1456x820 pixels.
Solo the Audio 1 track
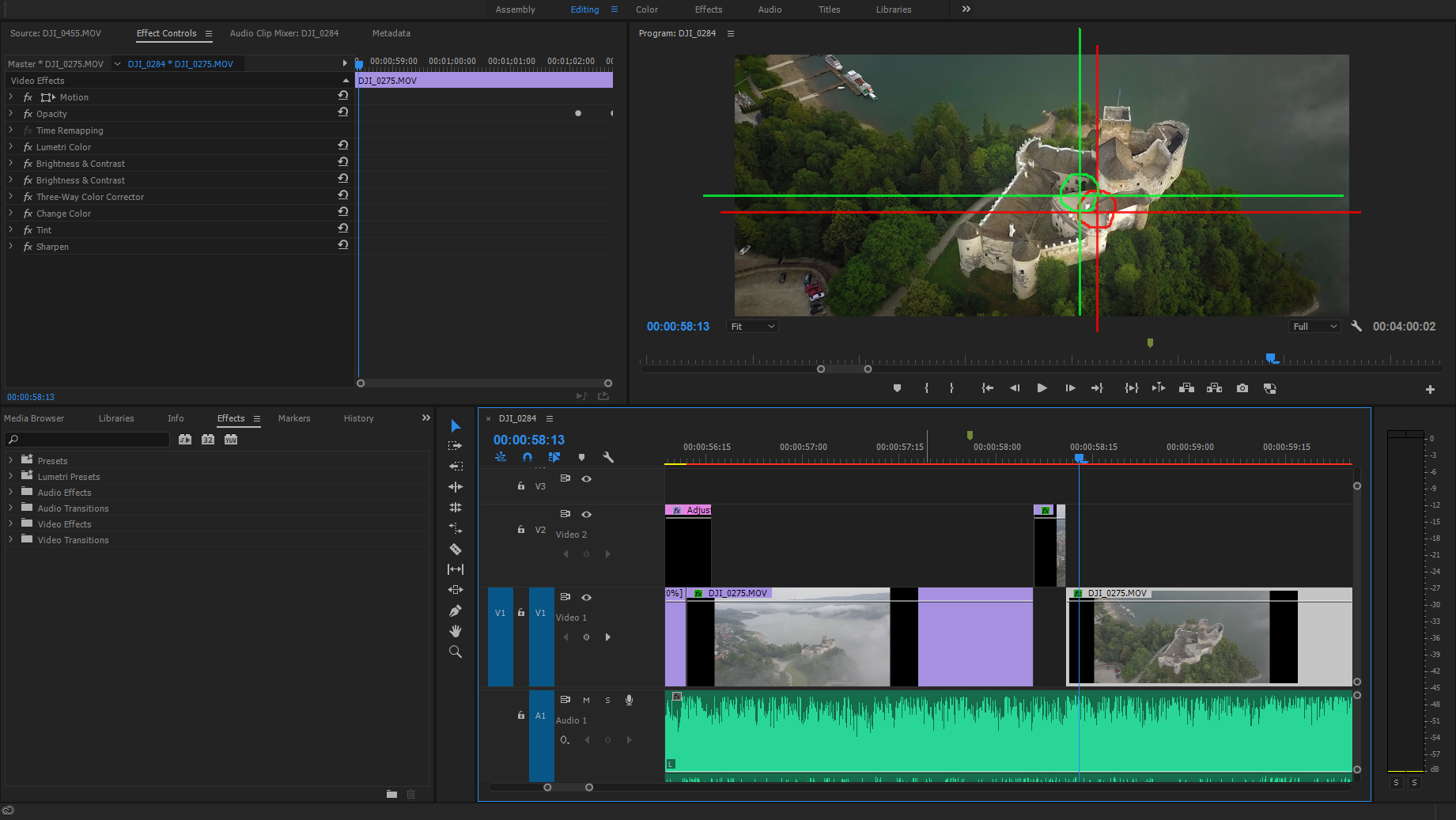point(607,700)
